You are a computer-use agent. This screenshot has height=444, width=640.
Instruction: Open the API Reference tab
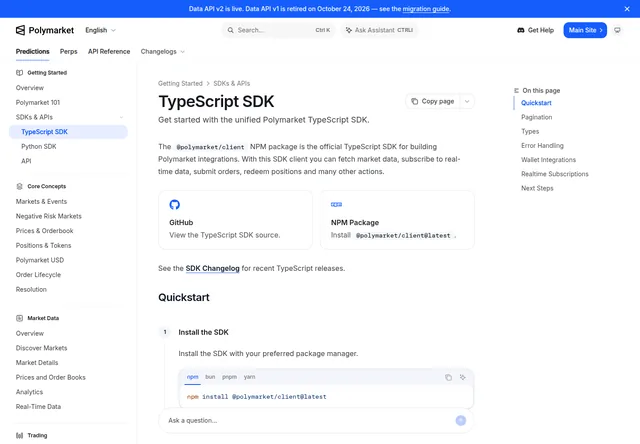[x=109, y=51]
